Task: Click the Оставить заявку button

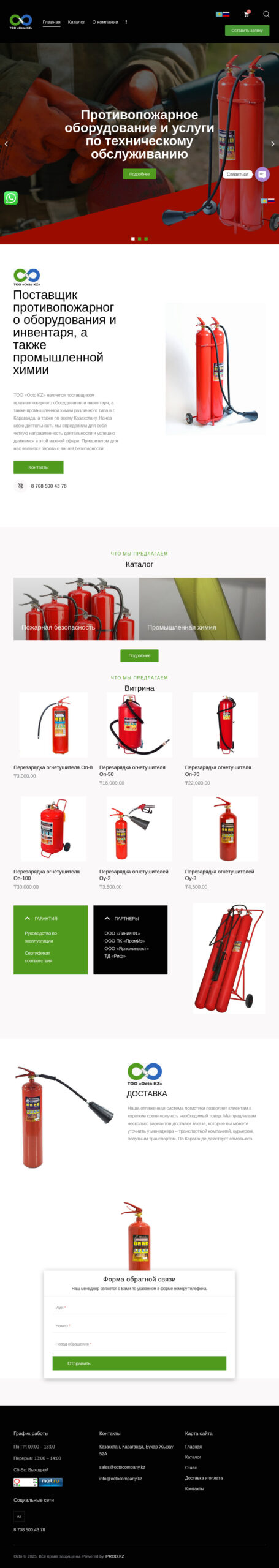Action: tap(247, 30)
